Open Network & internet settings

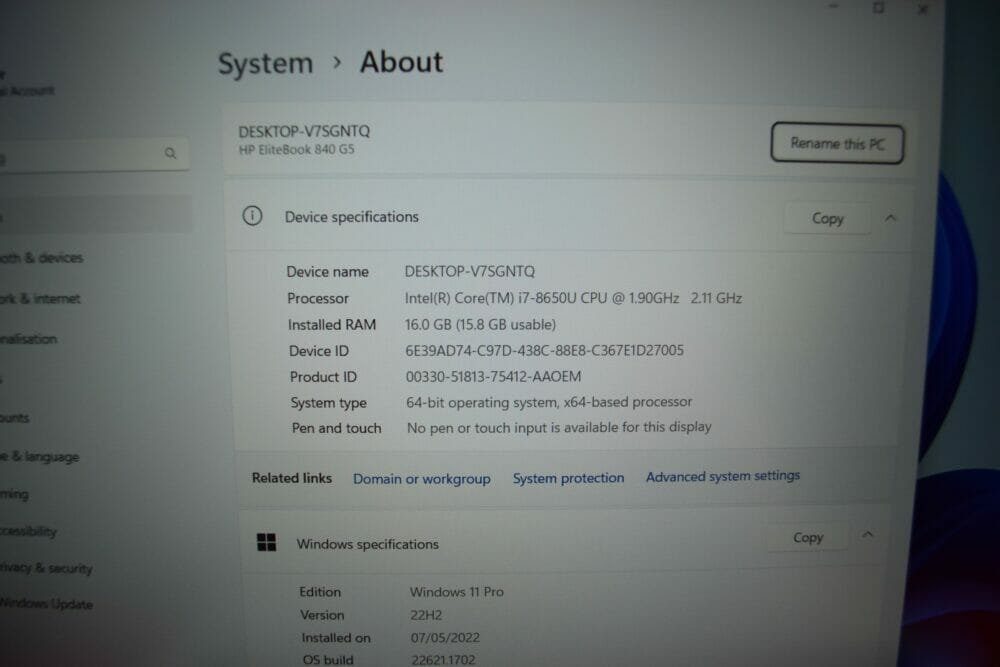40,298
